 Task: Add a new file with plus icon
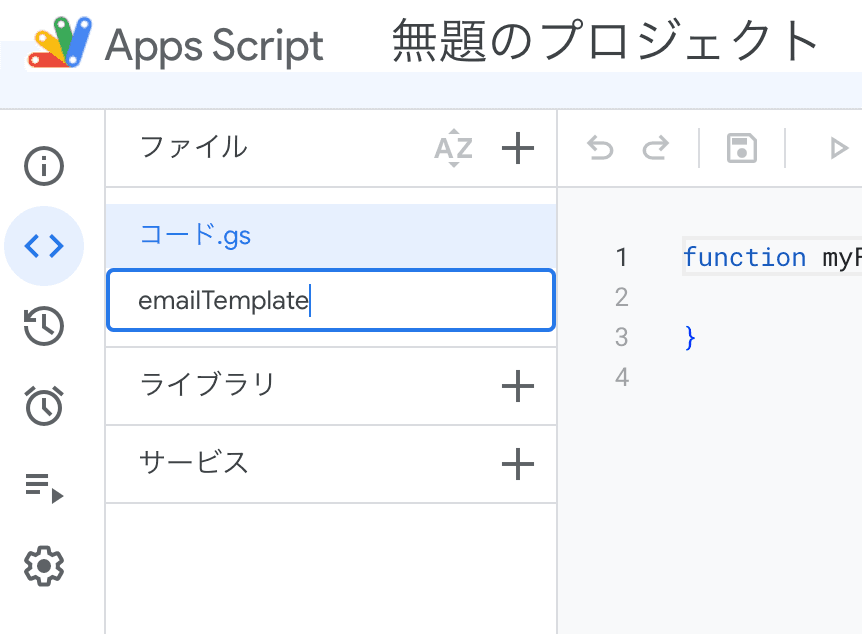click(517, 149)
